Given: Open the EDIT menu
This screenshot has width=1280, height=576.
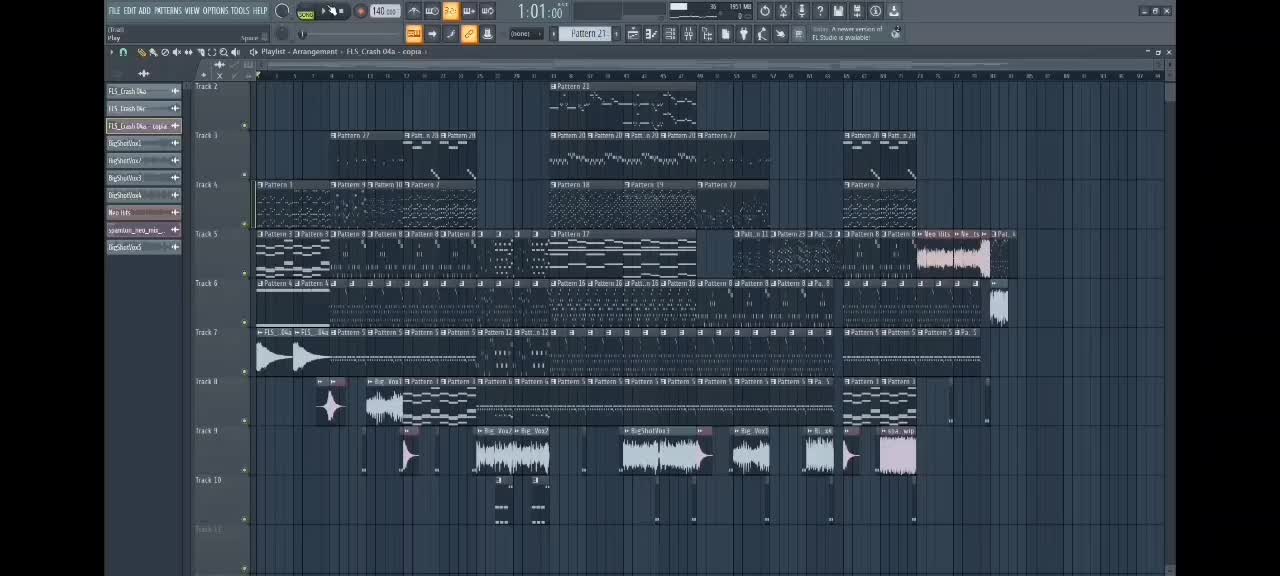Looking at the screenshot, I should (x=130, y=11).
